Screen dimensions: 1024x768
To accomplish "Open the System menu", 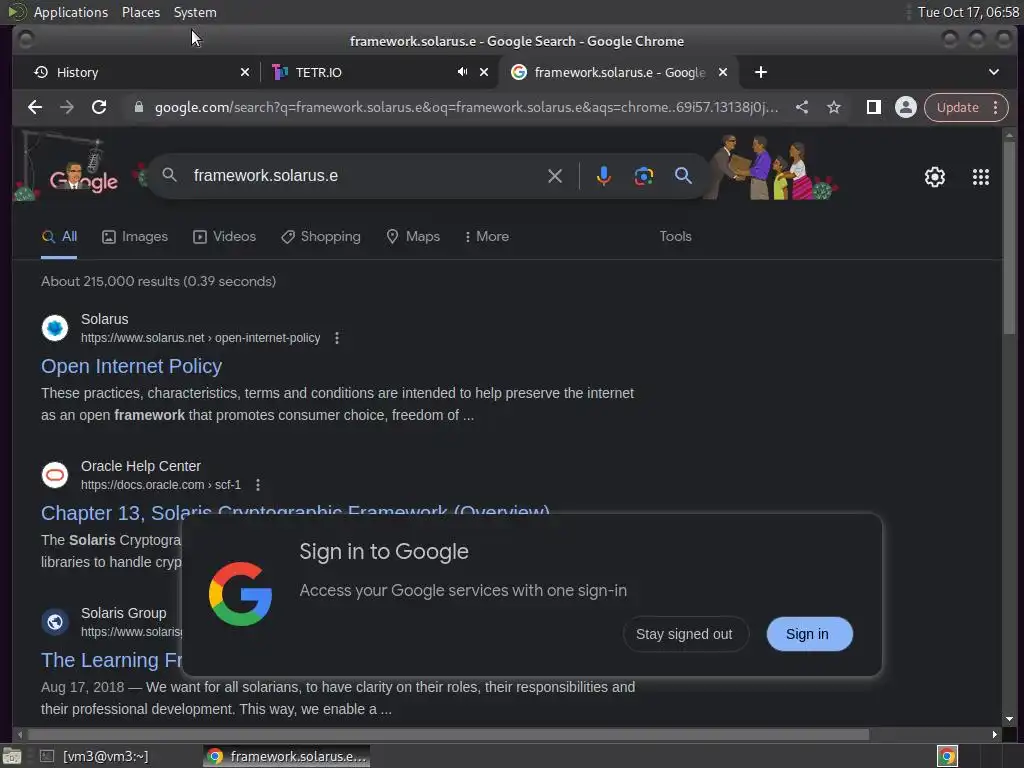I will (195, 12).
